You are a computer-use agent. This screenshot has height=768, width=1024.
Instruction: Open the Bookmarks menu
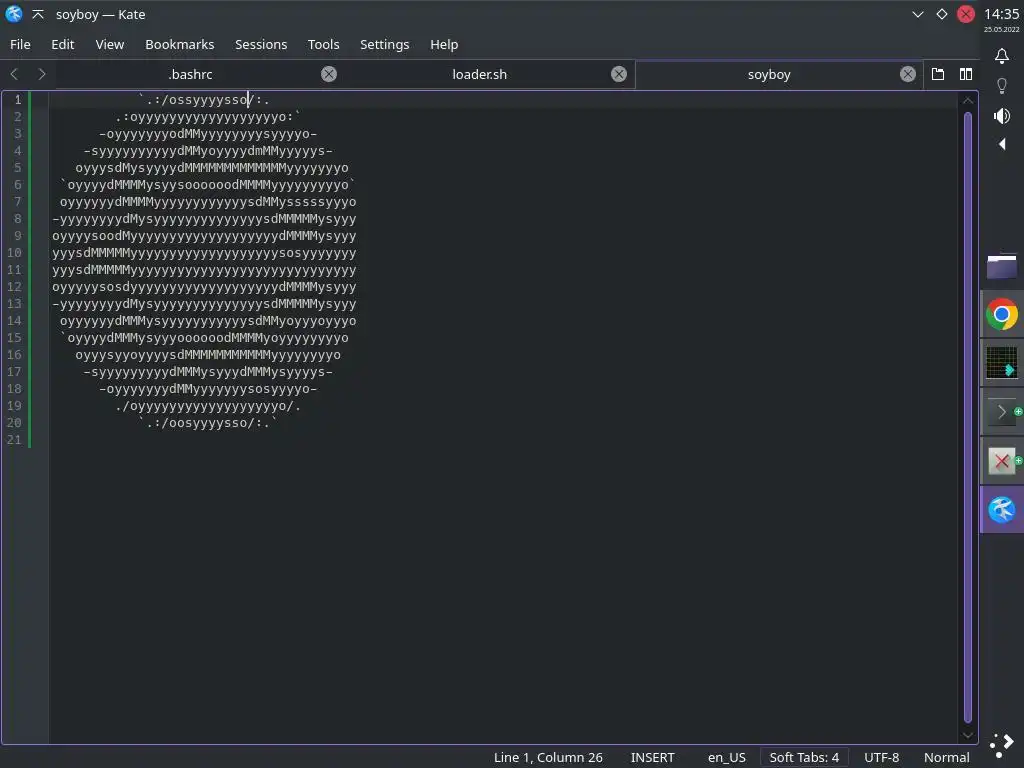tap(180, 44)
